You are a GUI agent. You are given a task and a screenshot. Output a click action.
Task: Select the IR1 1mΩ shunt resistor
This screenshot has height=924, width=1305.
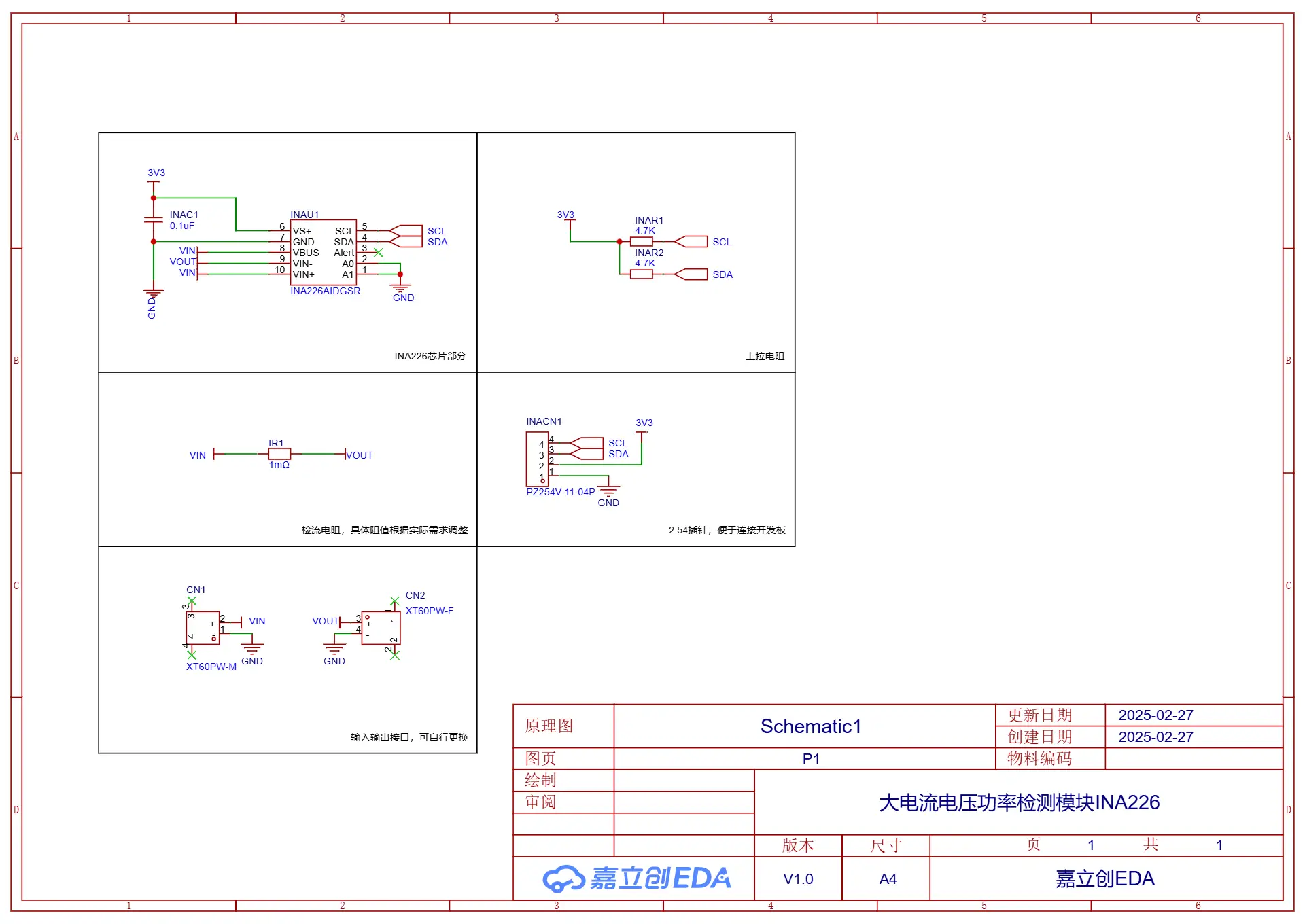(279, 454)
